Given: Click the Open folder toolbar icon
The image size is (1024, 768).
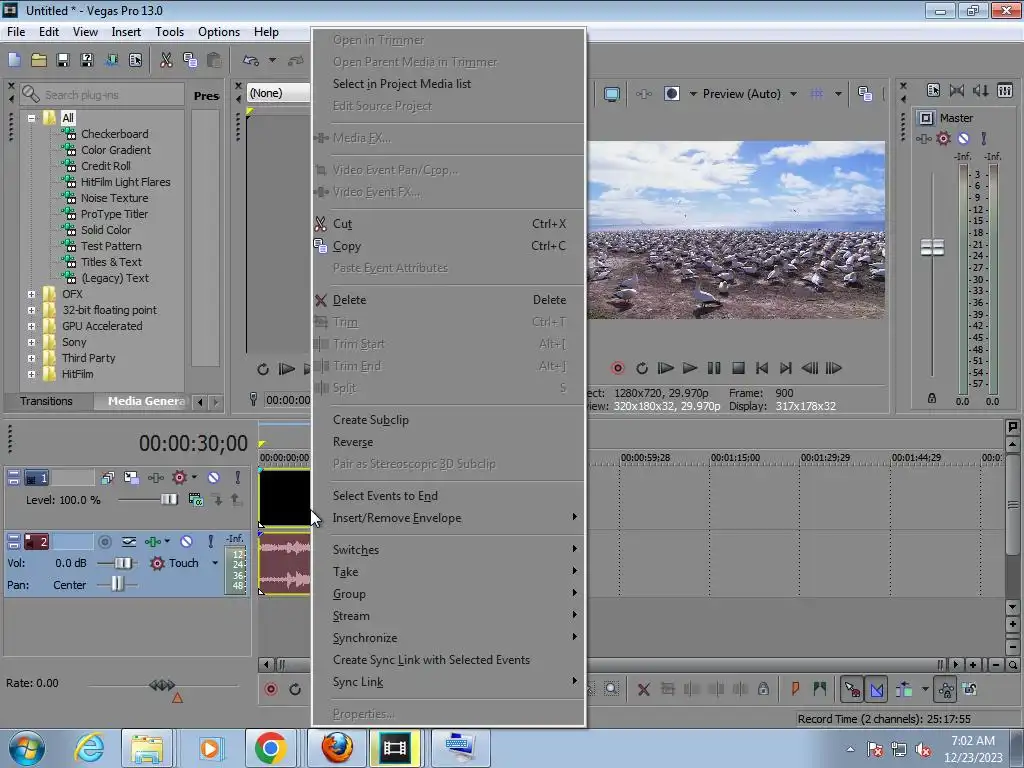Looking at the screenshot, I should (x=39, y=60).
